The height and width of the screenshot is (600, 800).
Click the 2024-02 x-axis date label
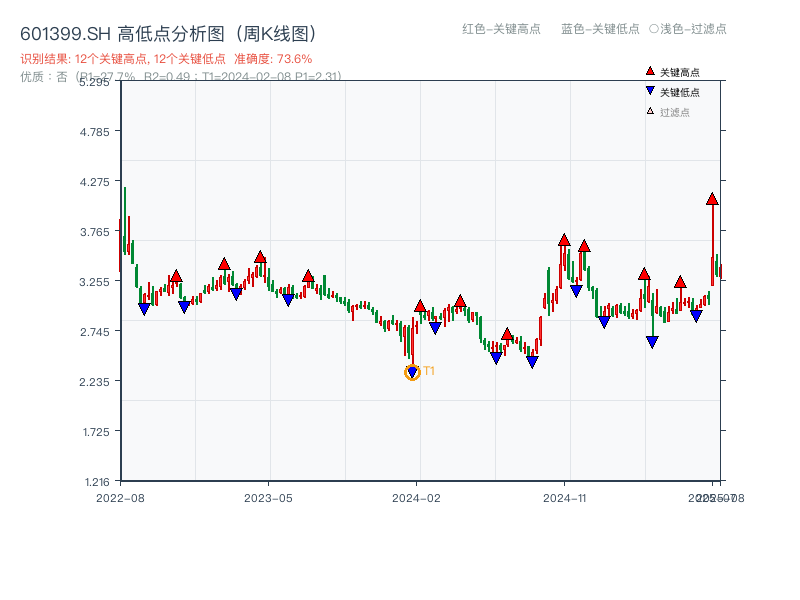pyautogui.click(x=418, y=497)
